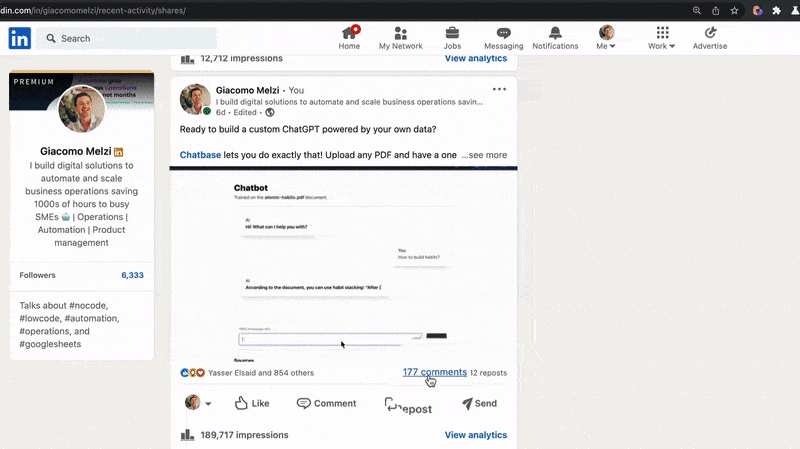The height and width of the screenshot is (449, 800).
Task: Open Messaging chat icon
Action: (504, 33)
